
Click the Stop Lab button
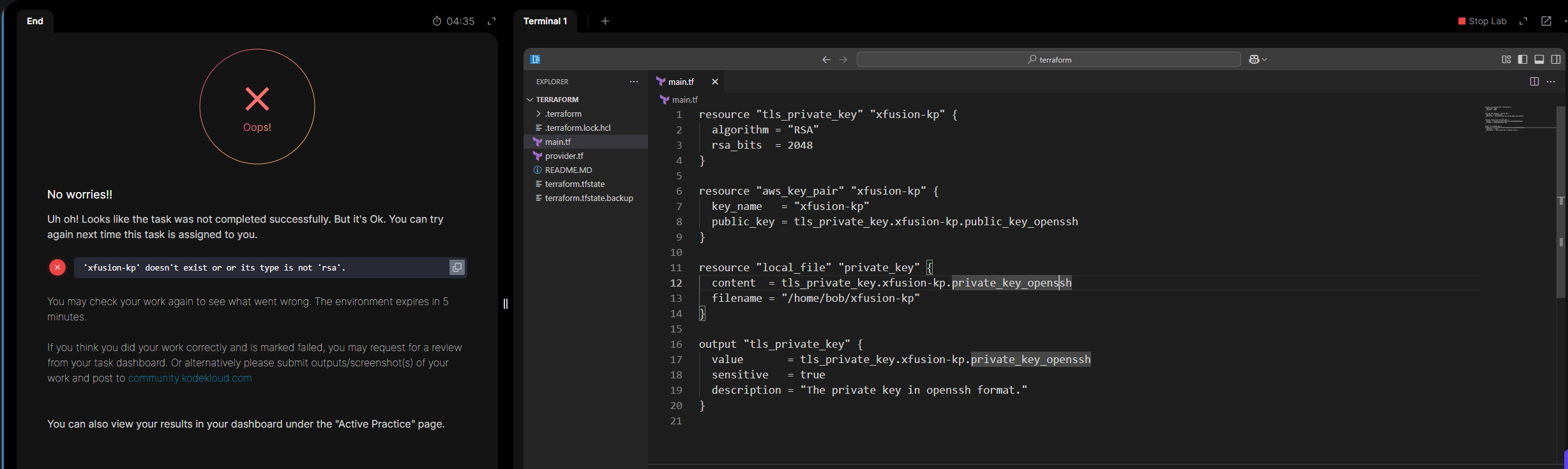click(1482, 21)
